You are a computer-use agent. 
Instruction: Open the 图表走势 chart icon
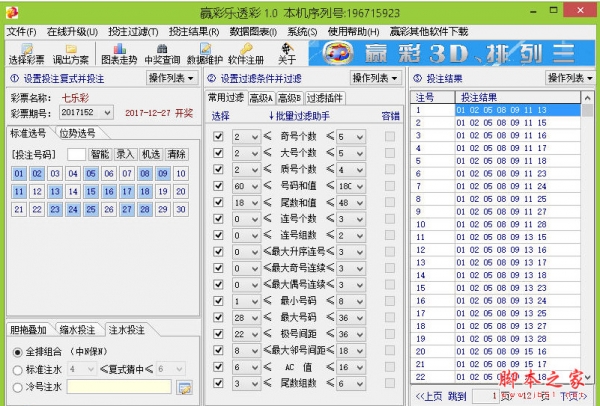119,54
